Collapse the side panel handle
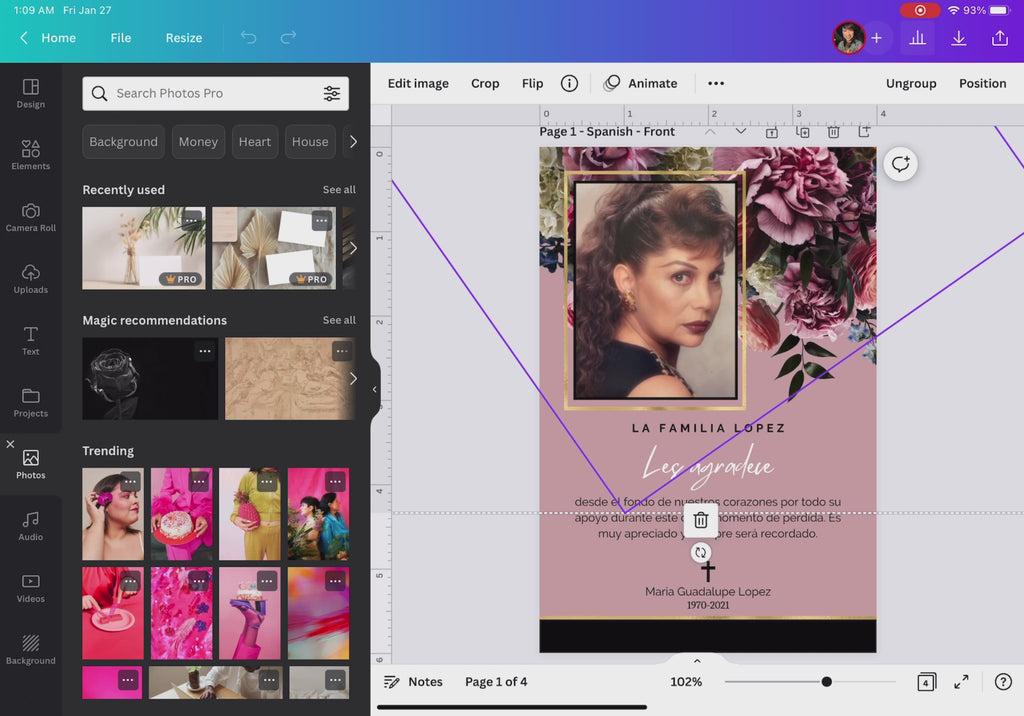The image size is (1024, 716). (374, 389)
